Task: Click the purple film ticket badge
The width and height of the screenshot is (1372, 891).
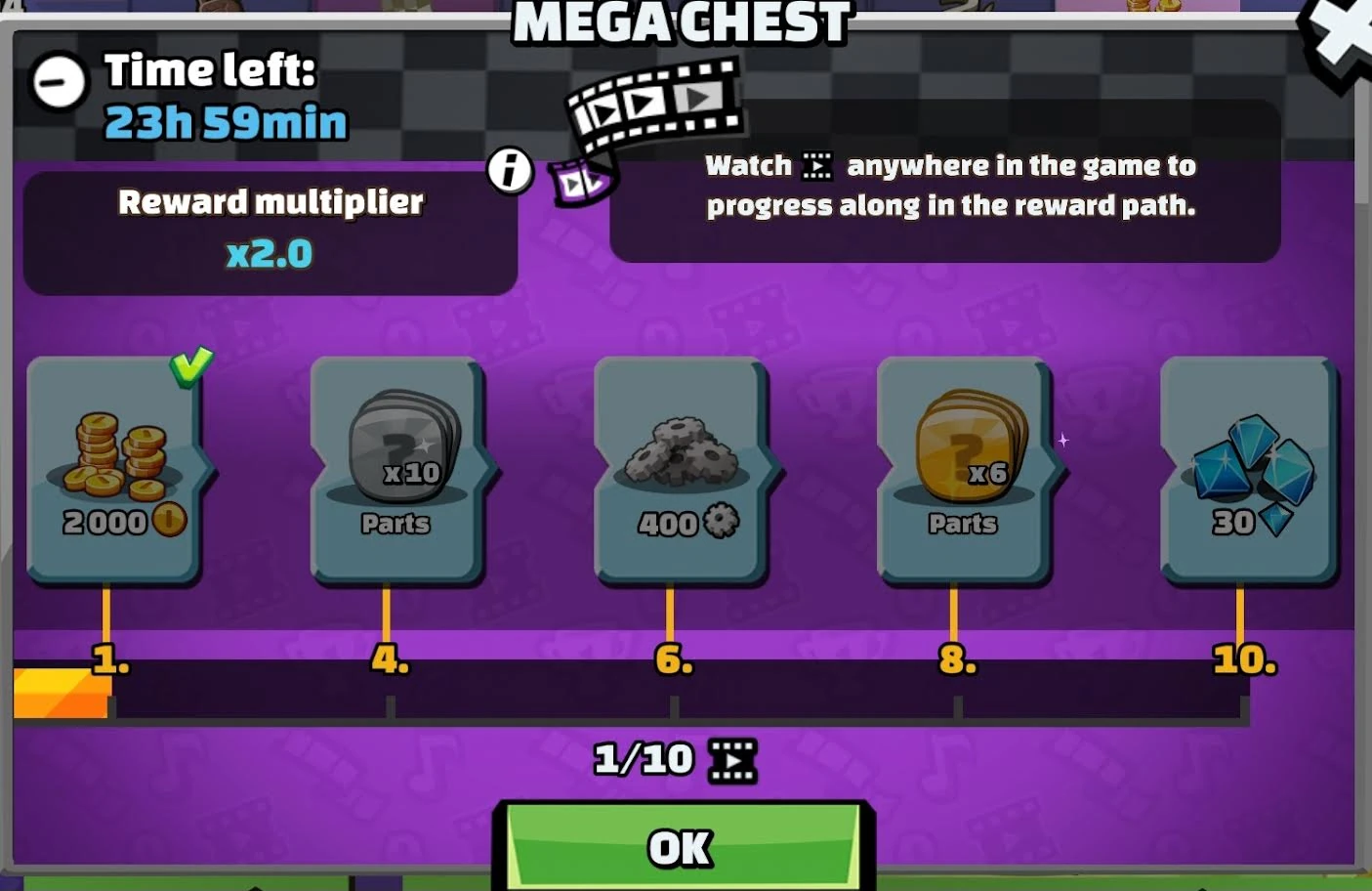Action: pyautogui.click(x=581, y=182)
